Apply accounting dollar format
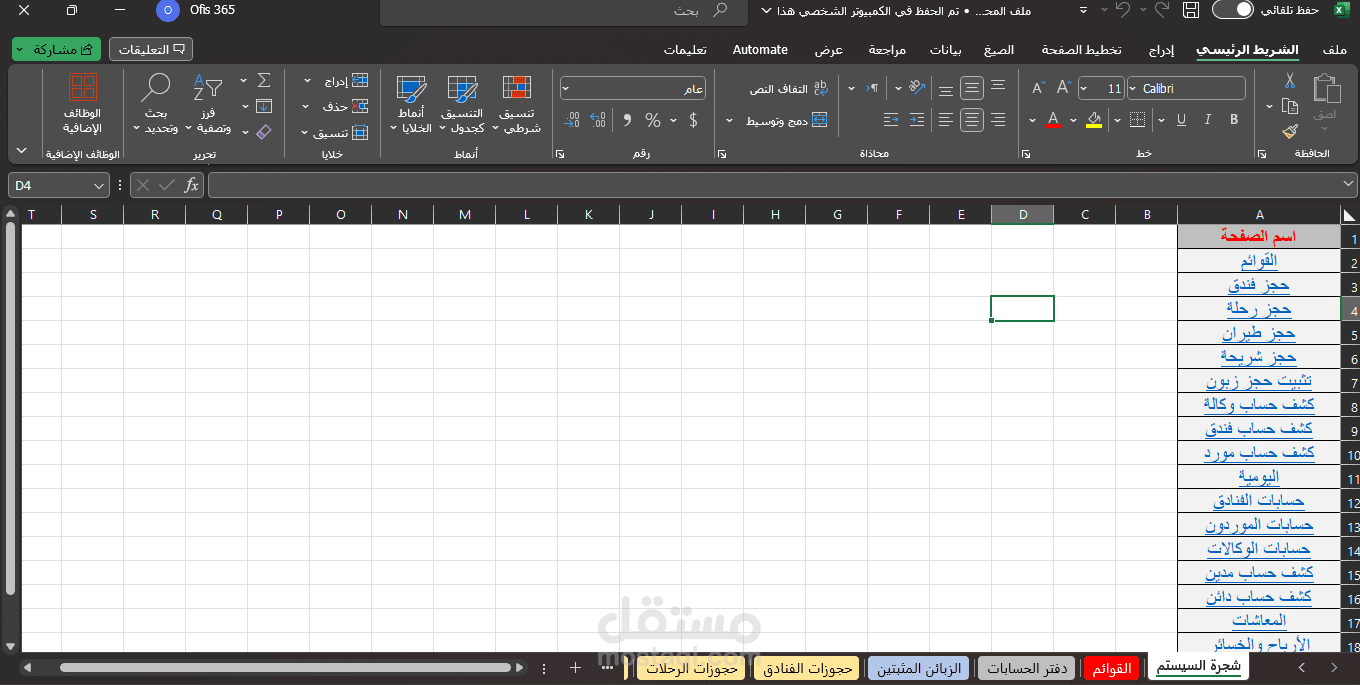This screenshot has height=685, width=1360. tap(693, 120)
